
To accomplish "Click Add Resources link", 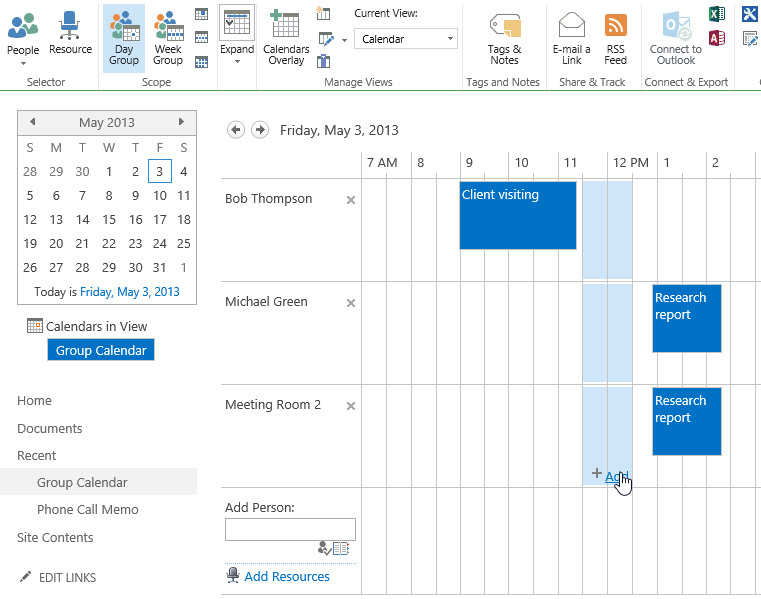I will click(287, 577).
